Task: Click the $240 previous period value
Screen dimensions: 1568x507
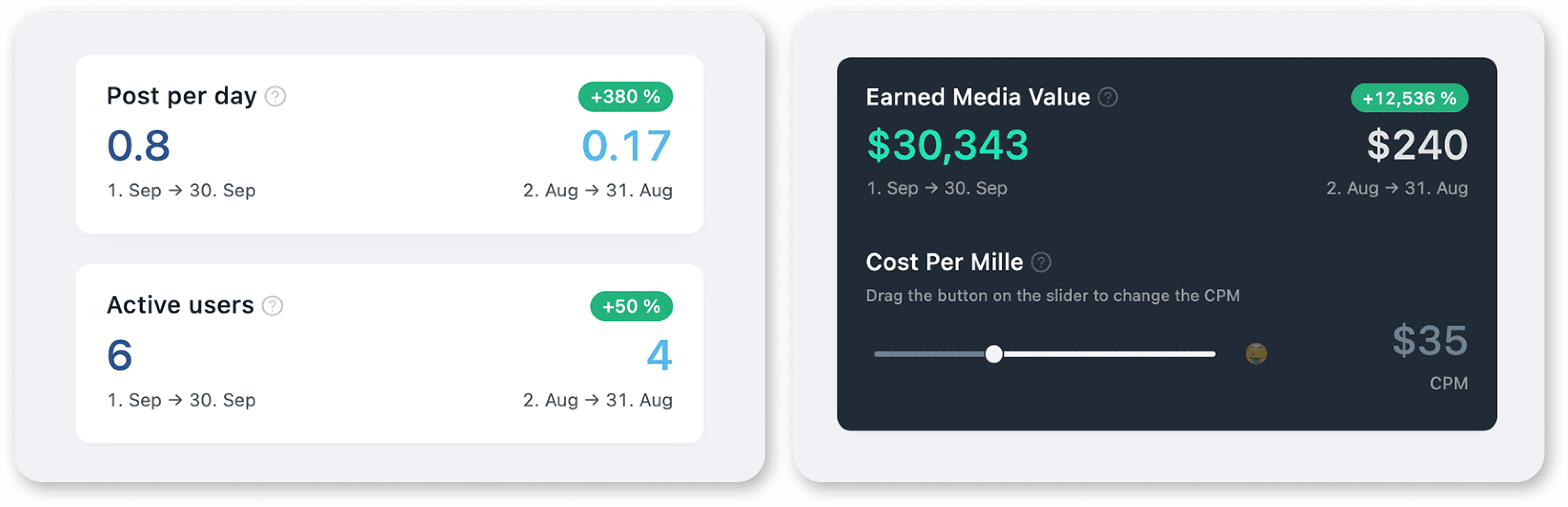Action: click(1417, 145)
